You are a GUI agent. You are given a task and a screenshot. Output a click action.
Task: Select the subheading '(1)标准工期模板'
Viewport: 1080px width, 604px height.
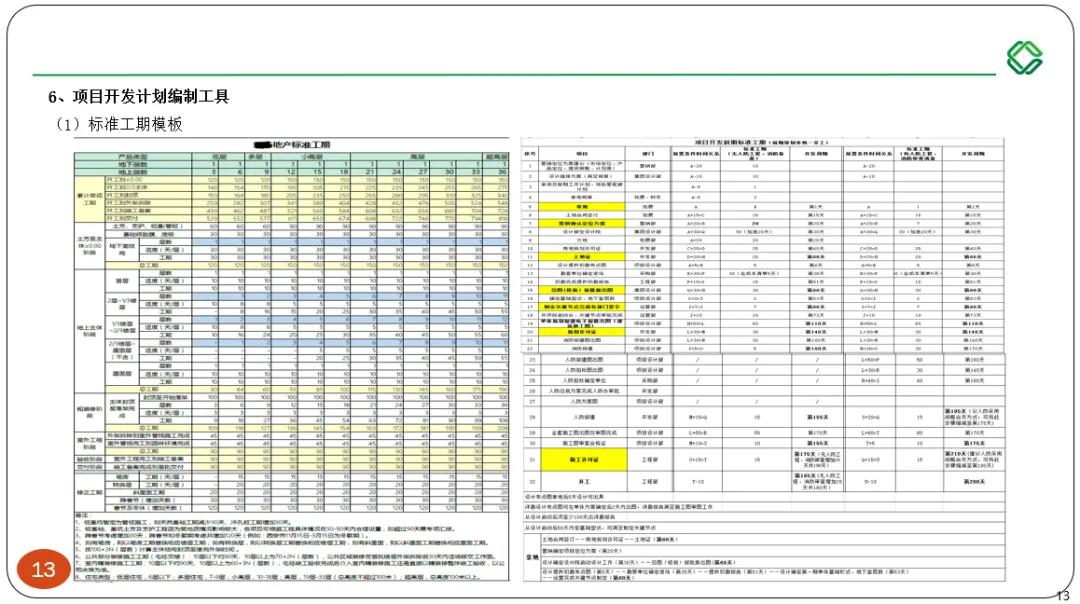pos(118,124)
